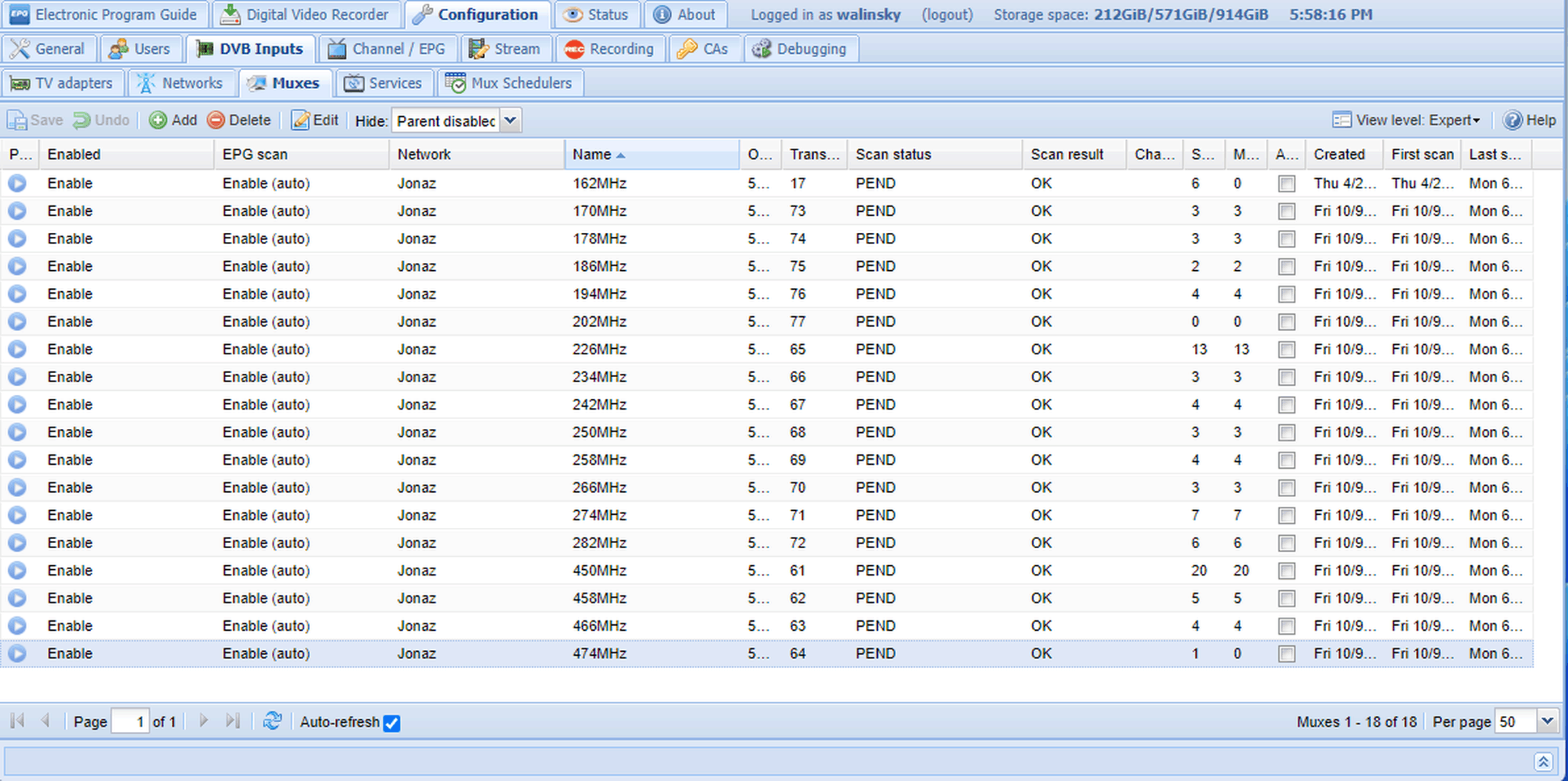Open the Electronic Program Guide tab
This screenshot has height=781, width=1568.
click(x=104, y=14)
